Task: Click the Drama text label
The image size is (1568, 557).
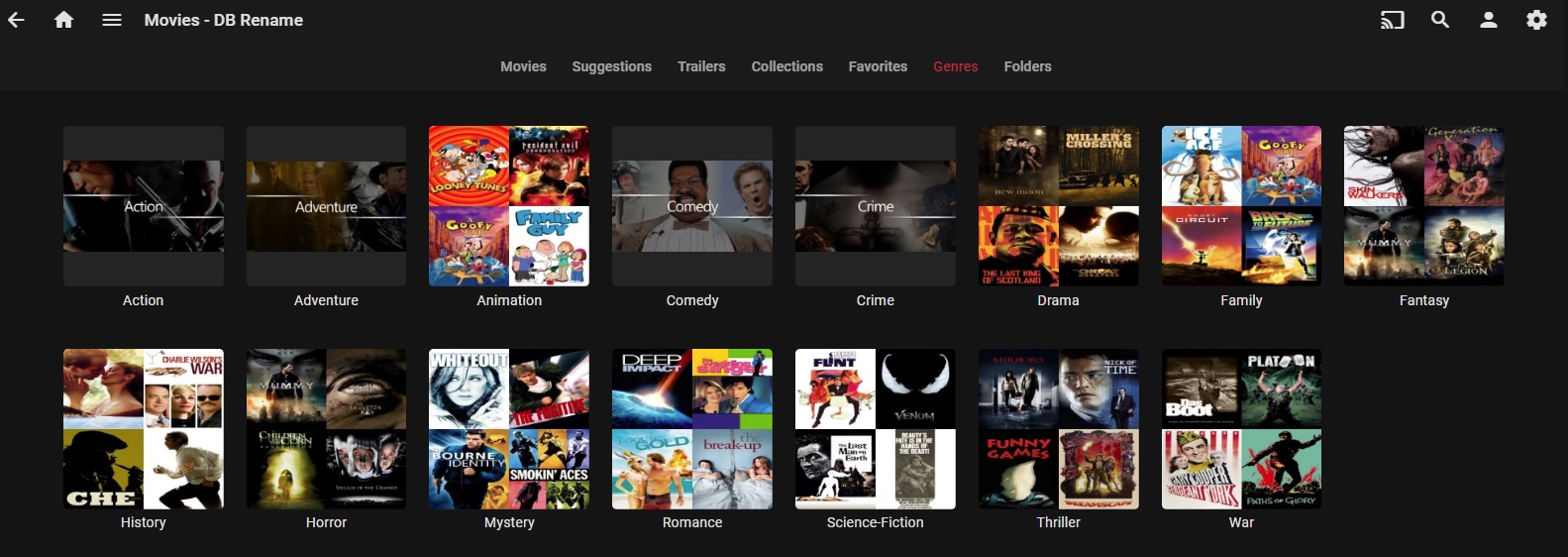Action: pyautogui.click(x=1059, y=300)
